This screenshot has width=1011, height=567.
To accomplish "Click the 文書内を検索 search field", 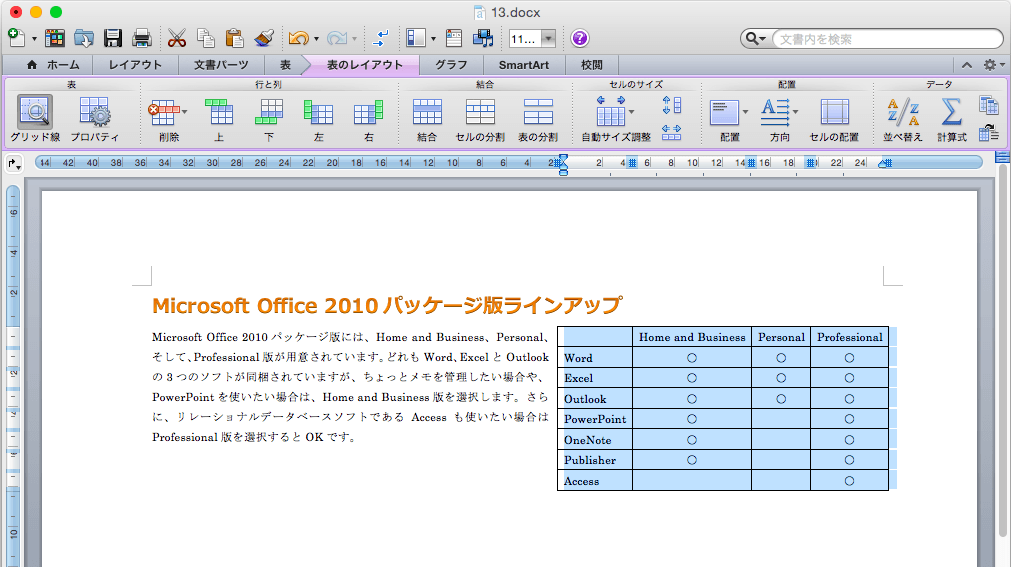I will point(887,39).
